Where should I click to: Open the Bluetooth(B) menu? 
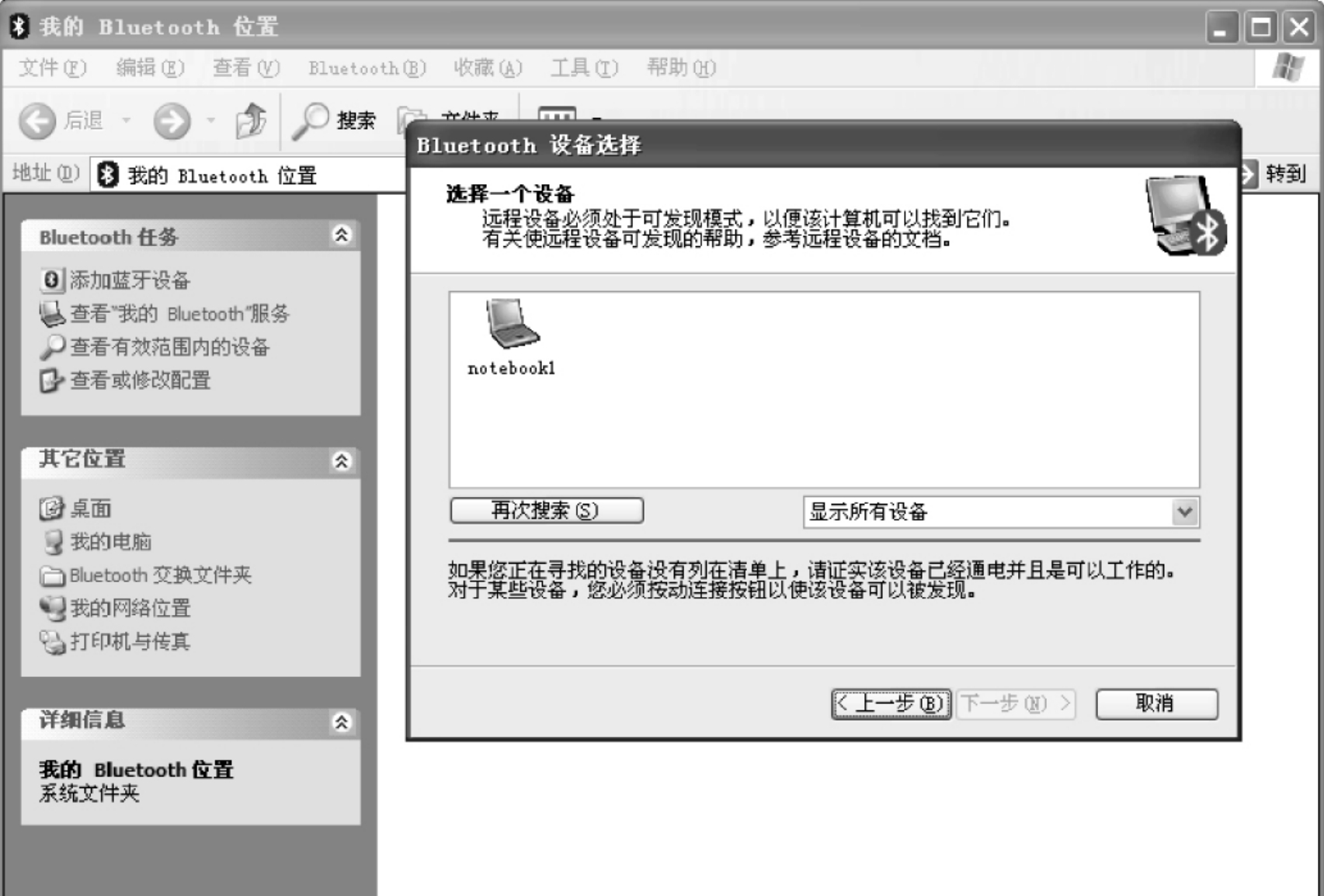click(x=367, y=68)
